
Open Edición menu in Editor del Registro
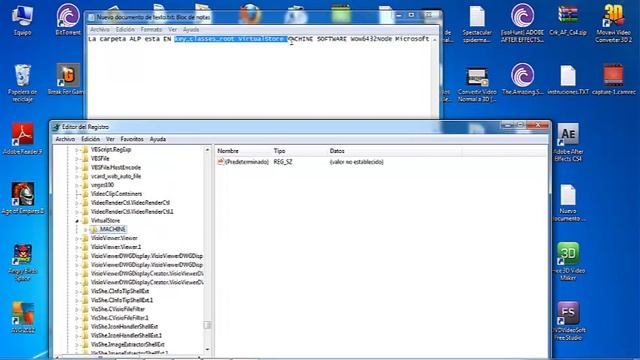tap(90, 139)
